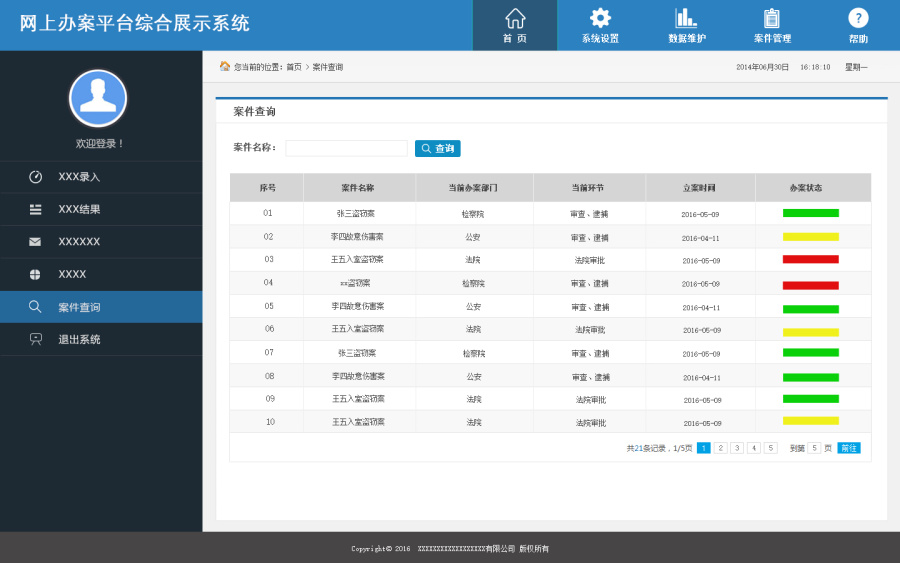This screenshot has height=563, width=900.
Task: Click yellow status bar in row 10
Action: pos(810,421)
